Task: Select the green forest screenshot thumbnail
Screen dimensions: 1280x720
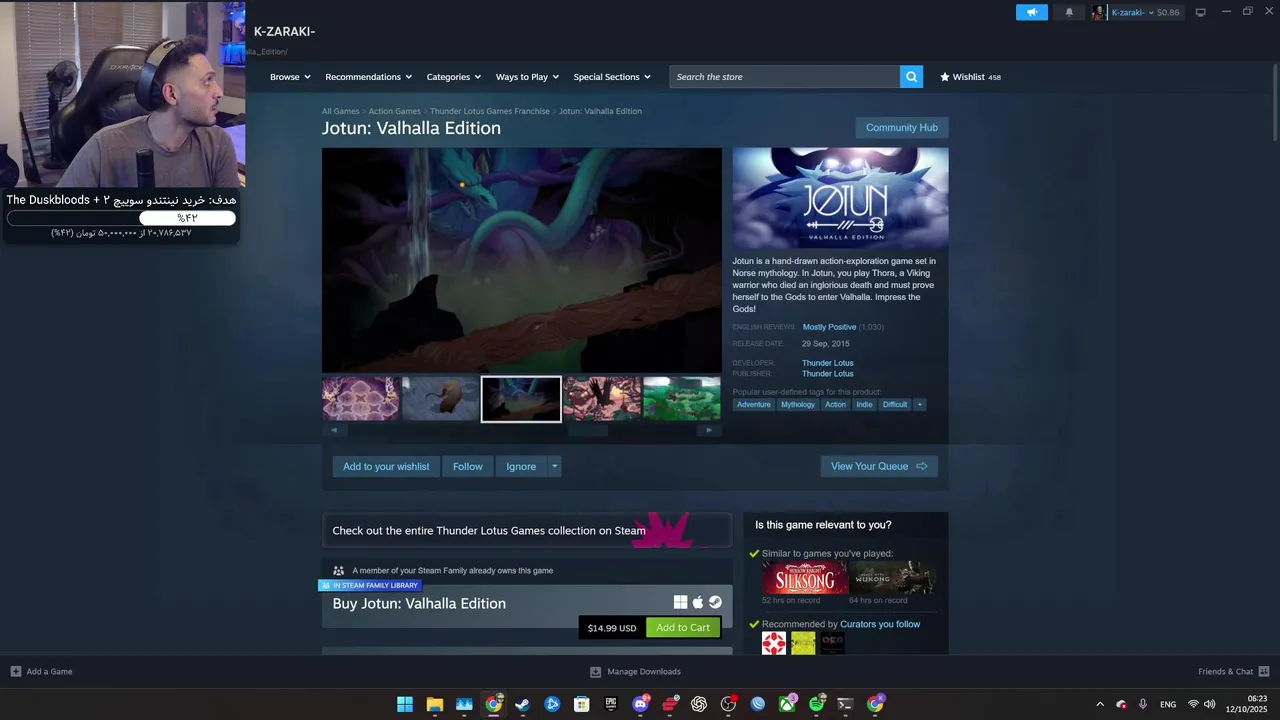Action: tap(681, 399)
